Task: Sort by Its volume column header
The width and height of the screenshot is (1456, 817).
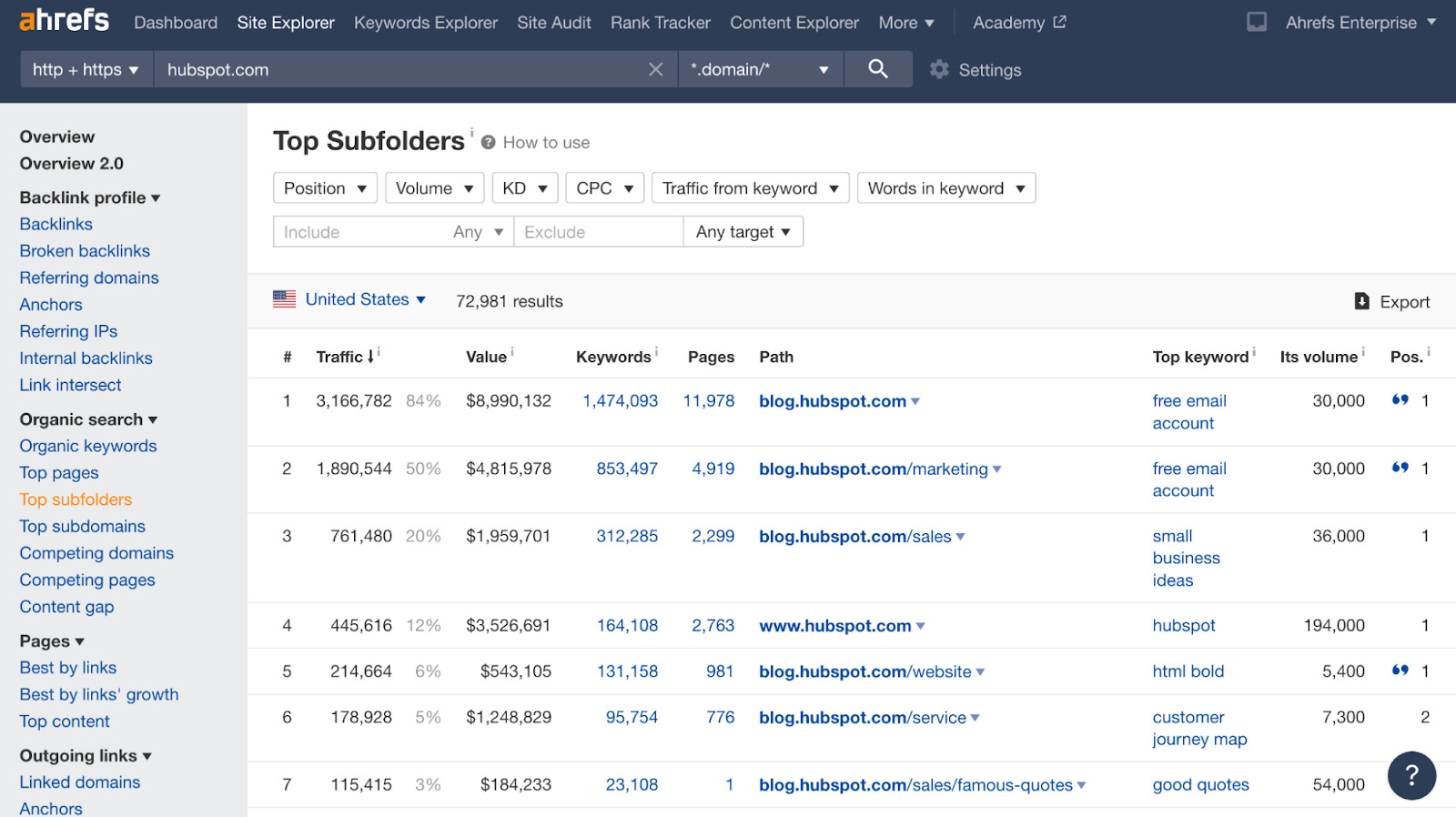Action: tap(1319, 358)
